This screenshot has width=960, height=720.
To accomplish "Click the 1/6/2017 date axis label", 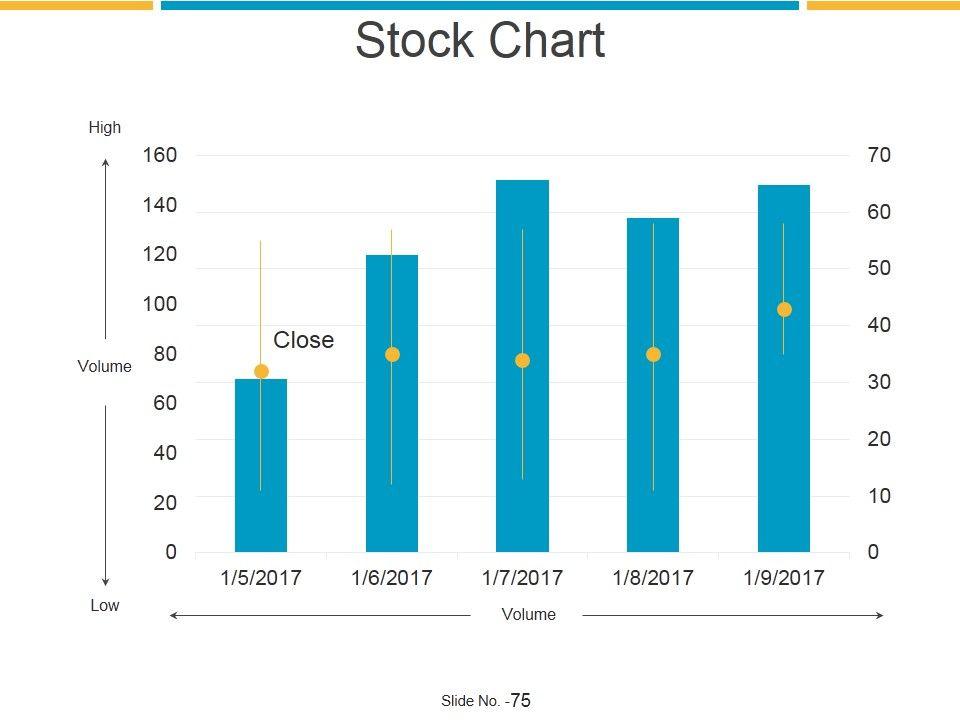I will pyautogui.click(x=392, y=578).
